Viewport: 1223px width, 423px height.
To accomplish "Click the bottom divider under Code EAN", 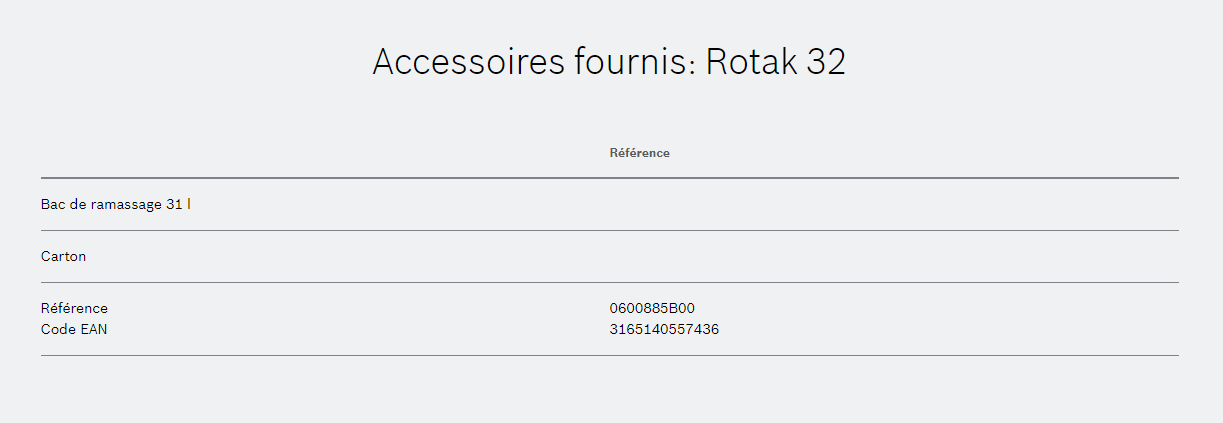I will [x=610, y=355].
